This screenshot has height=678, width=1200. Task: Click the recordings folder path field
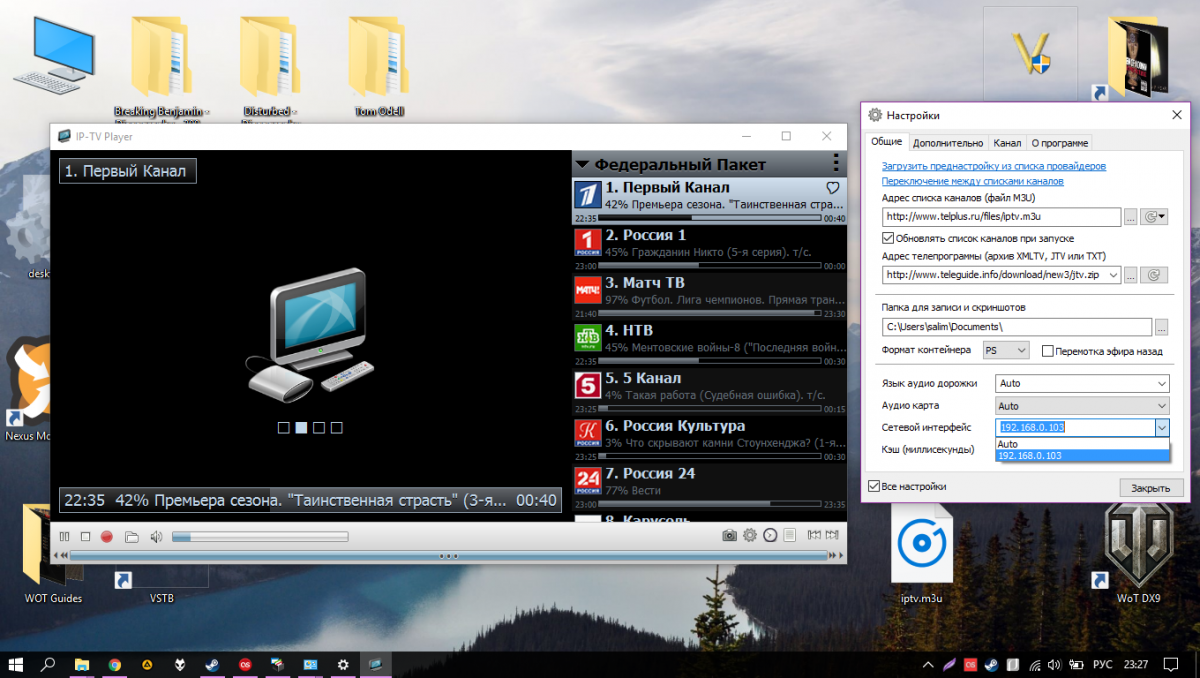click(x=1017, y=327)
